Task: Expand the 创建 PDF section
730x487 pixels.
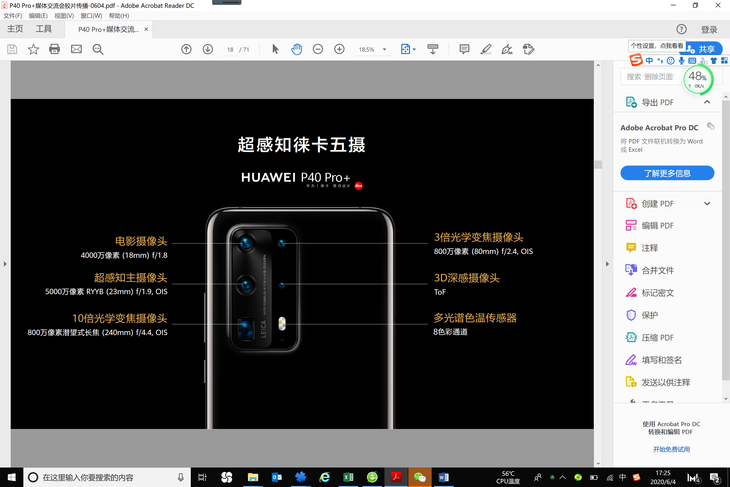Action: (x=707, y=203)
